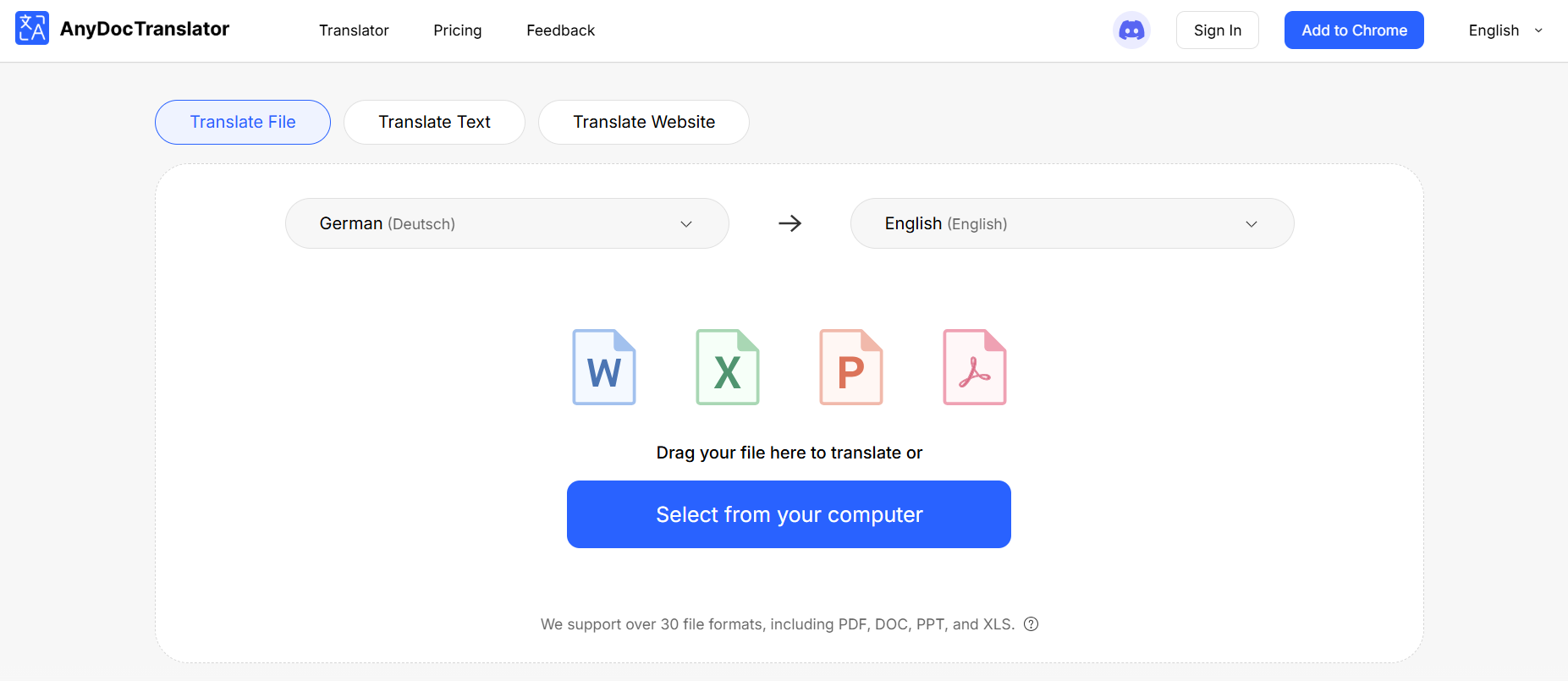Click the swap direction arrow icon
The image size is (1568, 681).
tap(790, 223)
